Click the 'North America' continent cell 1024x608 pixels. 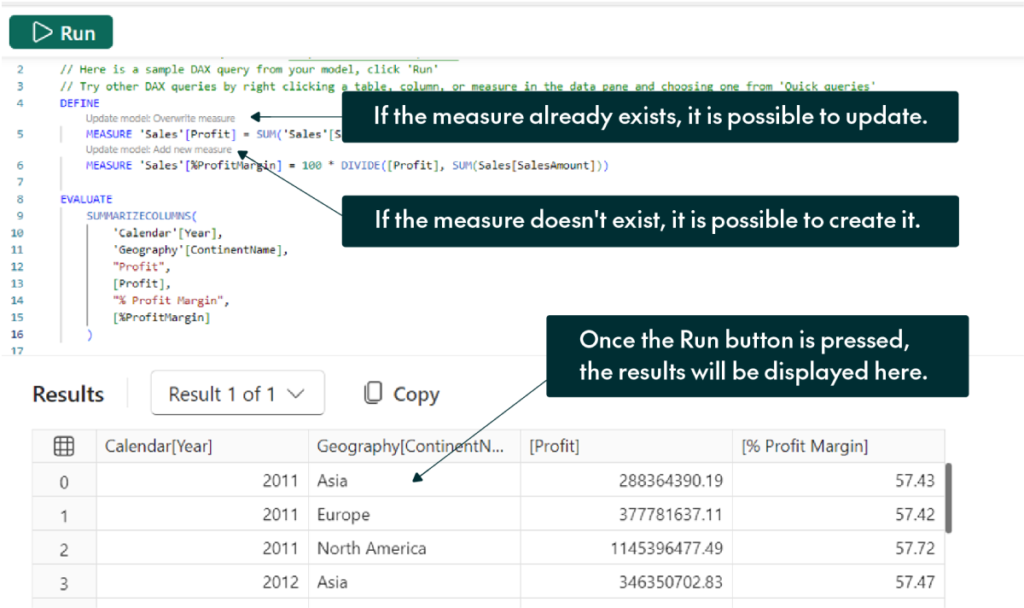click(x=371, y=549)
